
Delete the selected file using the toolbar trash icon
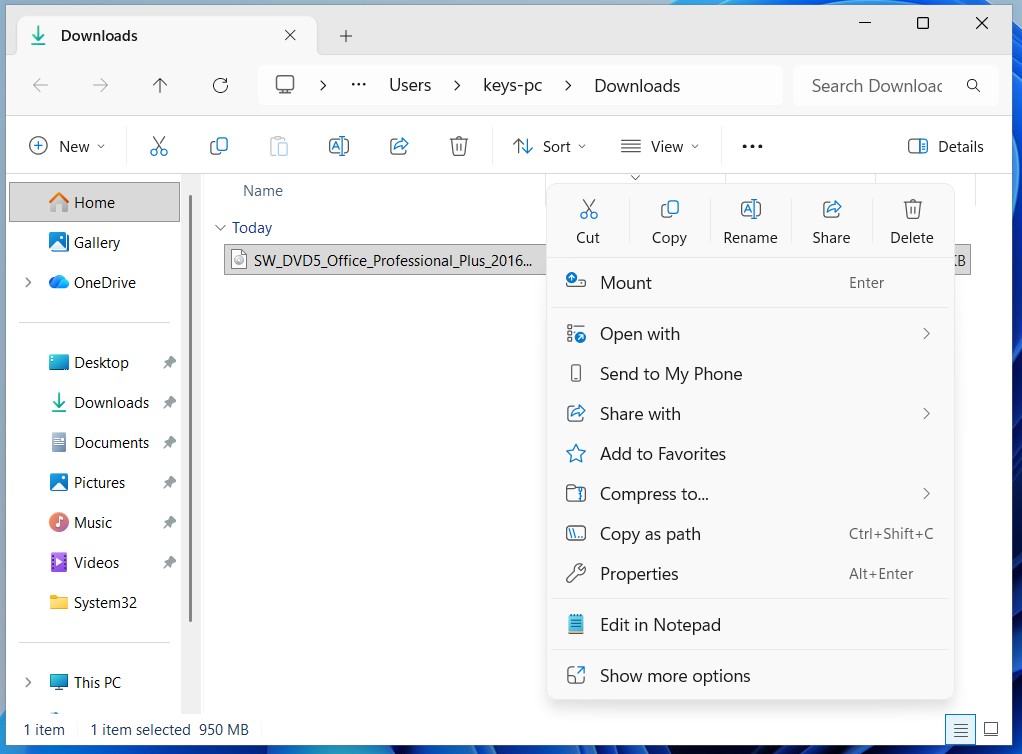458,146
